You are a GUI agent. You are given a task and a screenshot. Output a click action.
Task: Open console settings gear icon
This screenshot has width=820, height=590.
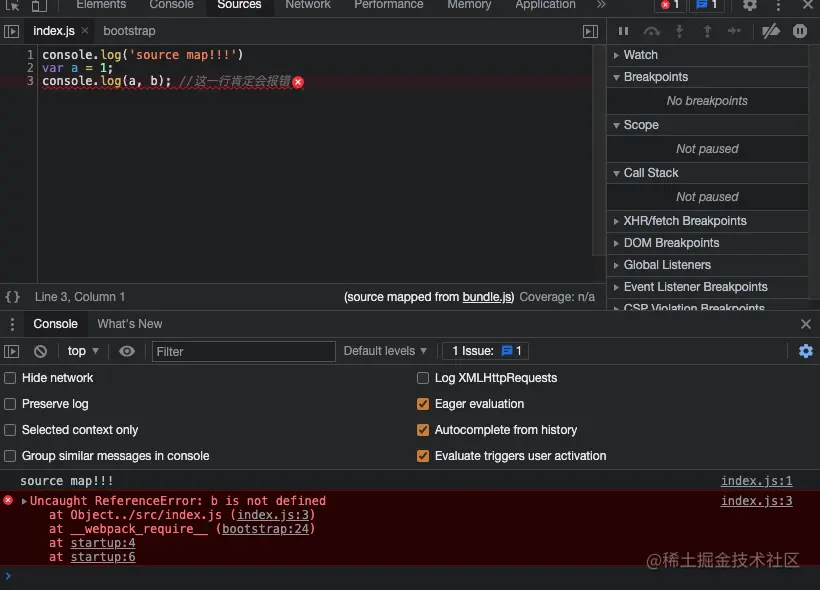coord(806,351)
